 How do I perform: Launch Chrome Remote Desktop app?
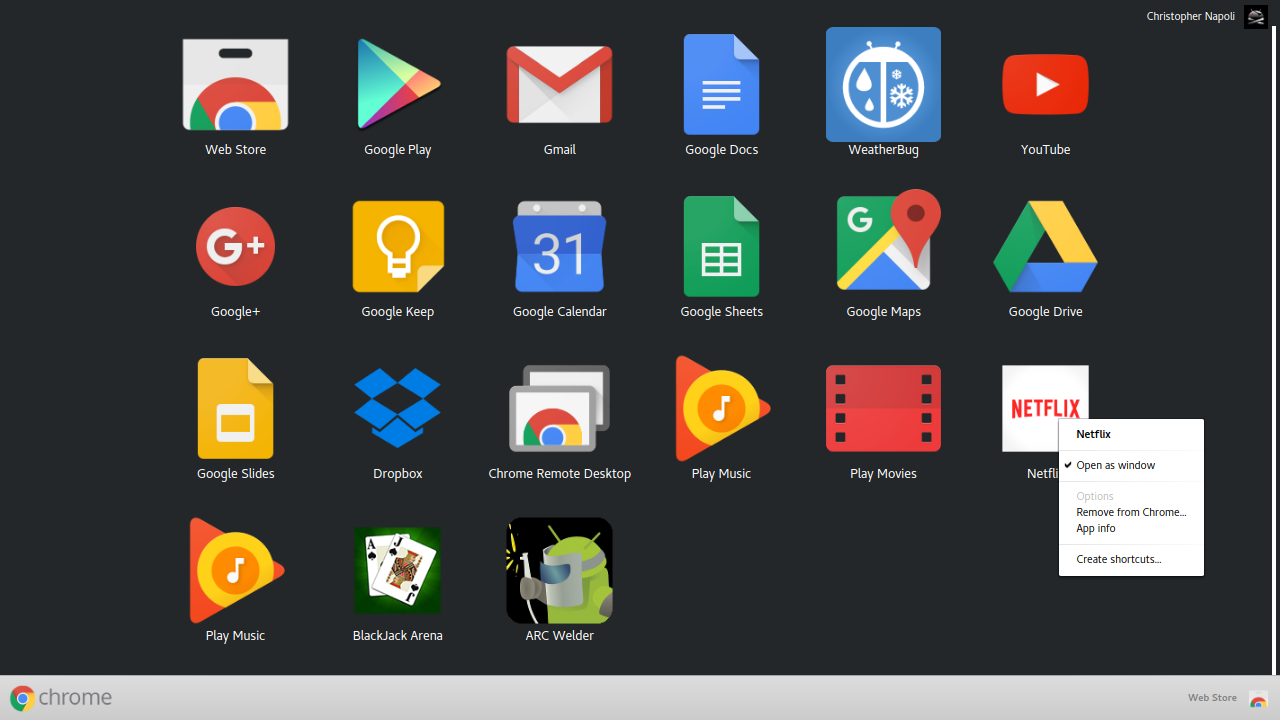[559, 409]
